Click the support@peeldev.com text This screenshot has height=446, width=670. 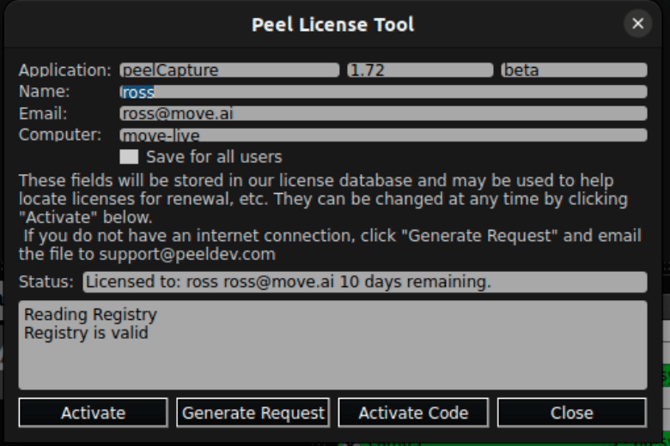[187, 254]
